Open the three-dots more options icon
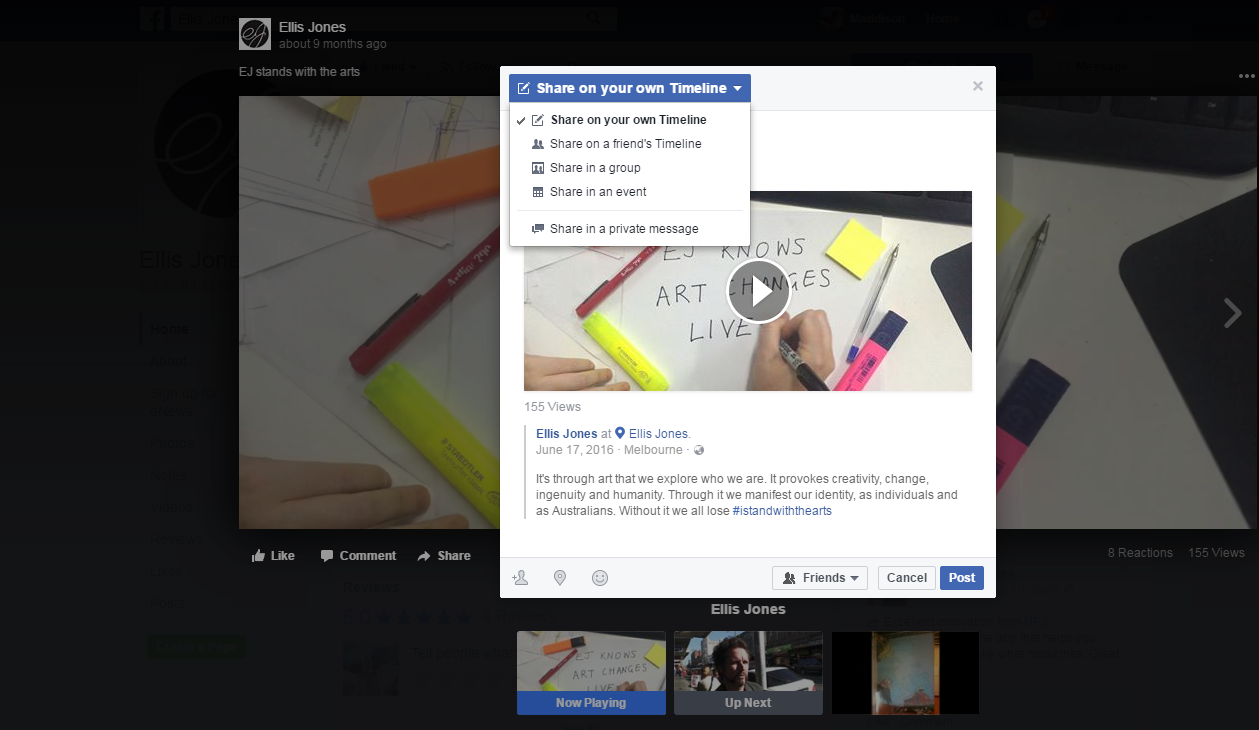The image size is (1259, 730). [1246, 76]
